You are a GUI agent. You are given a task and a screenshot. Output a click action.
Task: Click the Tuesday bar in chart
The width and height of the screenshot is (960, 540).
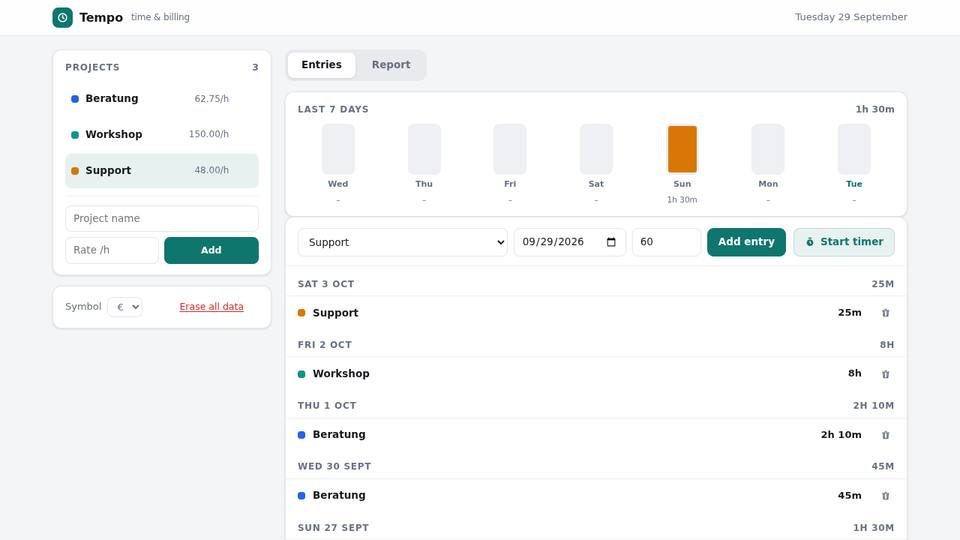(x=854, y=149)
